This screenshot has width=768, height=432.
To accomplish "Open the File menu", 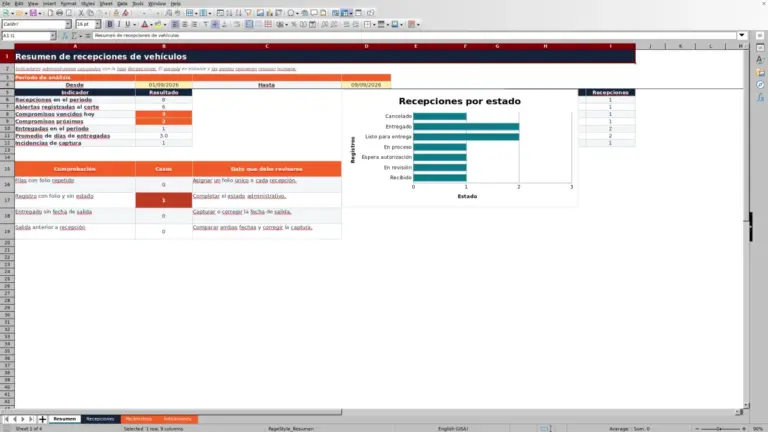I will pyautogui.click(x=5, y=3).
